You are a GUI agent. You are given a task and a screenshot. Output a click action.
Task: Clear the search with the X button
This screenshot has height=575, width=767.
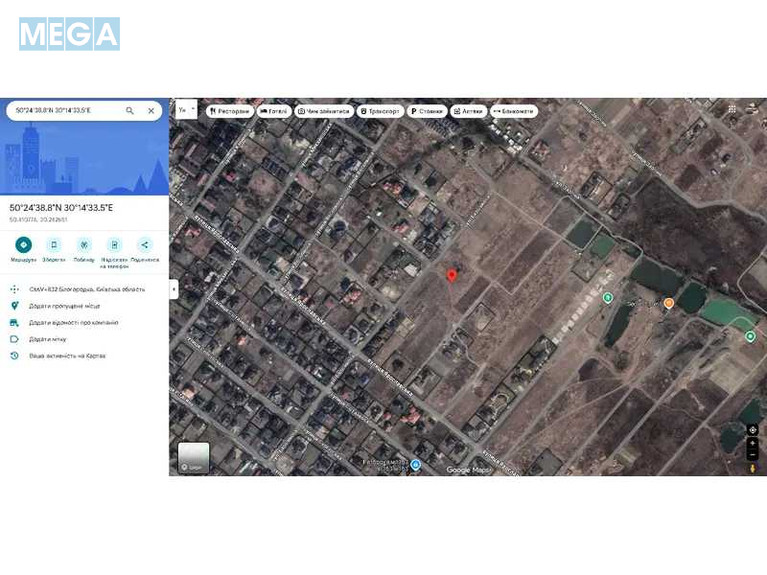(x=151, y=111)
